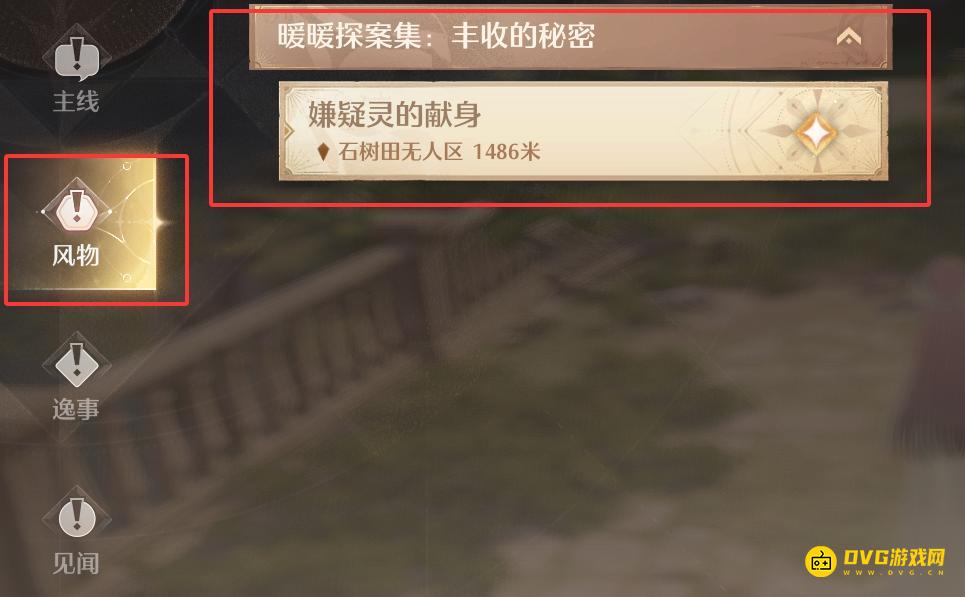Select the 风物 hexagon quest icon
The image size is (965, 597).
(x=76, y=209)
